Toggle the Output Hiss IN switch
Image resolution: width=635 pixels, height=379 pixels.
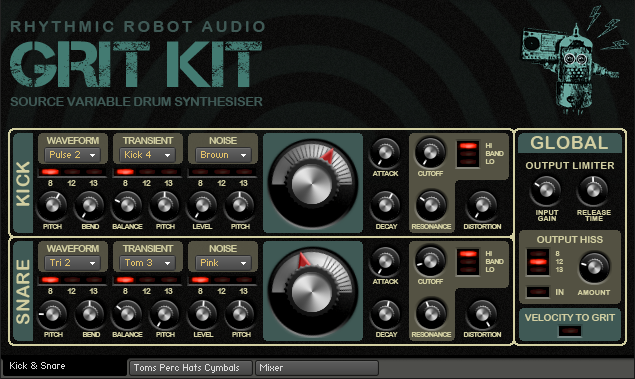pyautogui.click(x=538, y=292)
